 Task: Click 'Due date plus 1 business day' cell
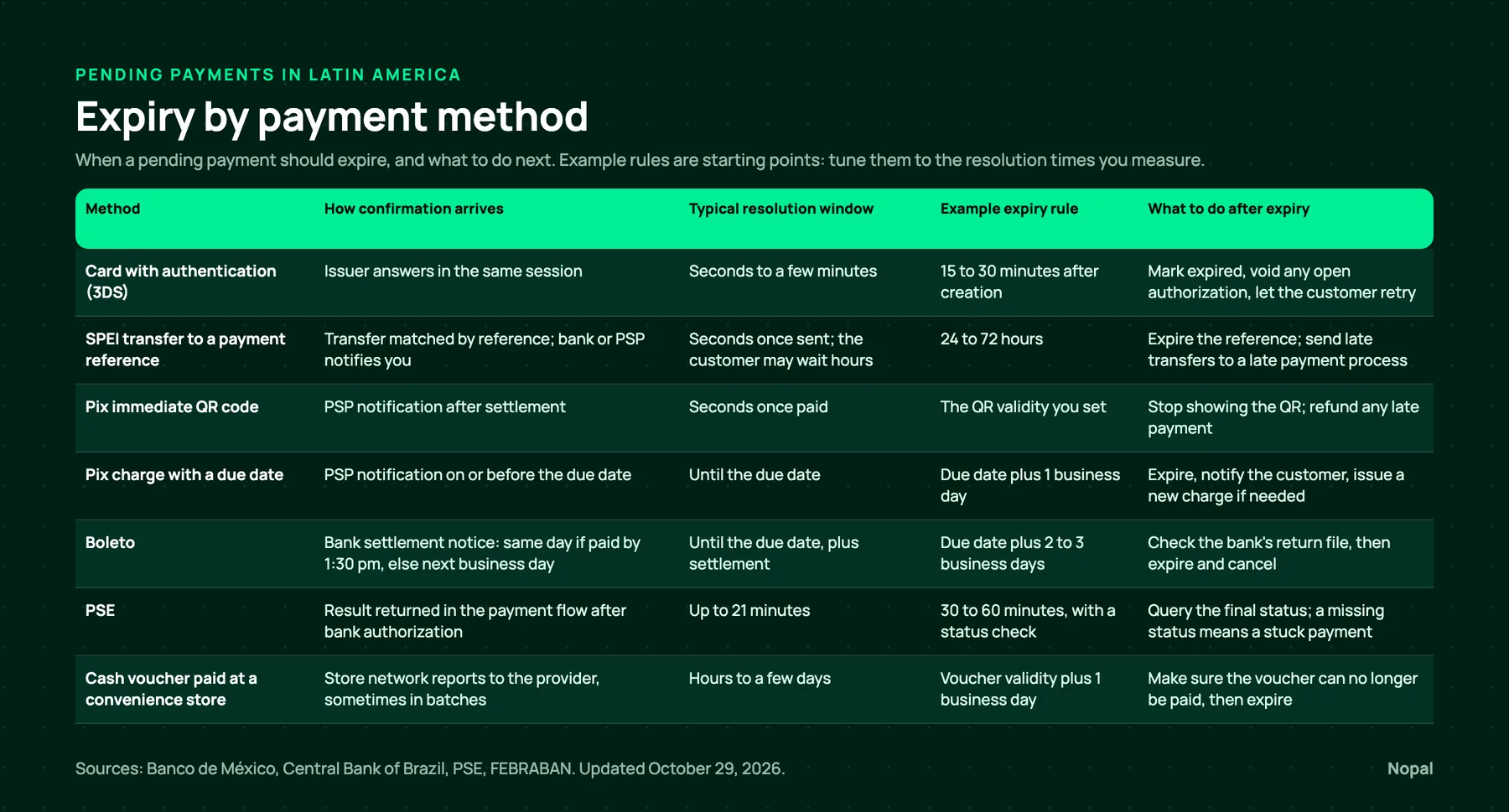pos(1029,485)
